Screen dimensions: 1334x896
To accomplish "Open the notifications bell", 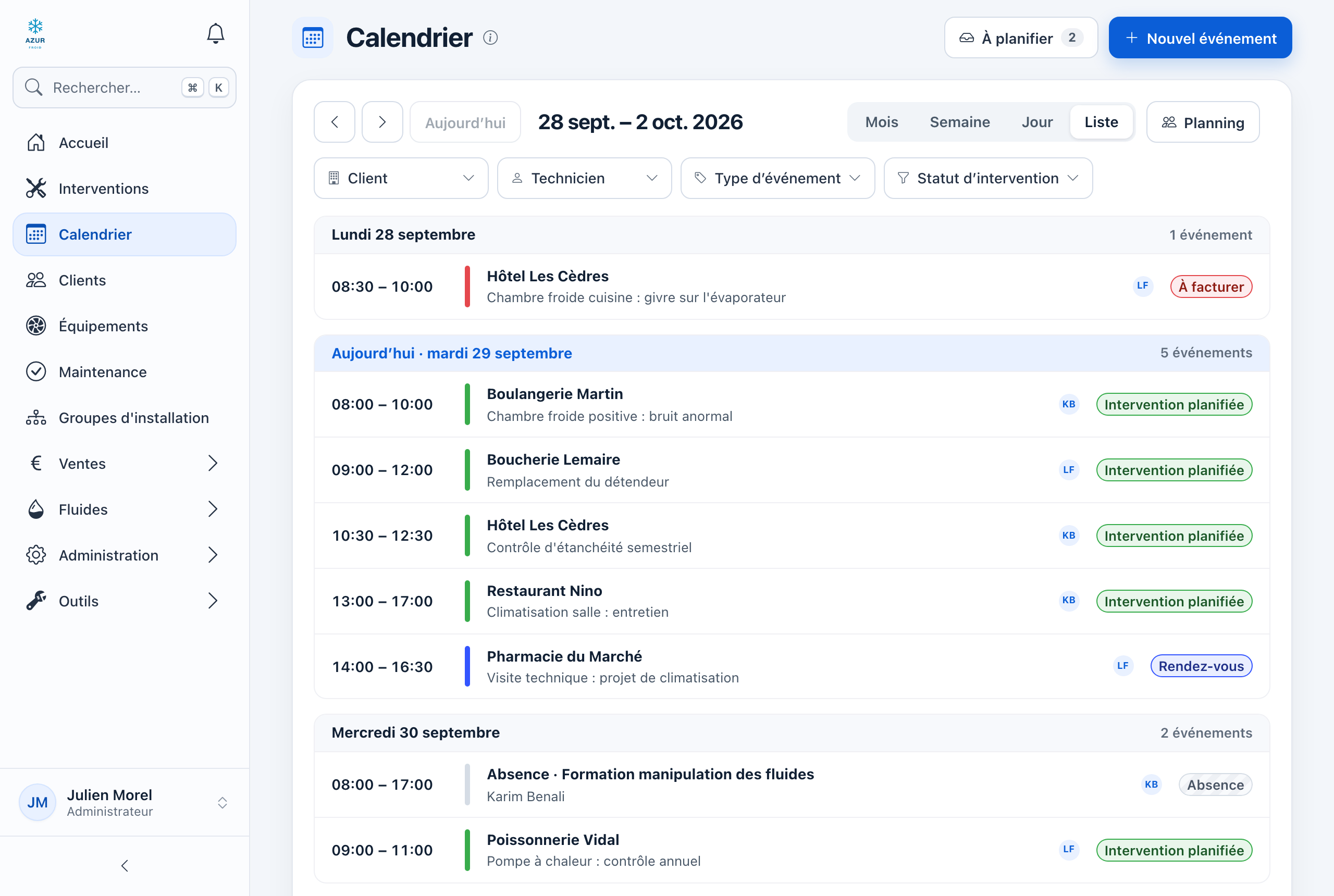I will pos(215,34).
